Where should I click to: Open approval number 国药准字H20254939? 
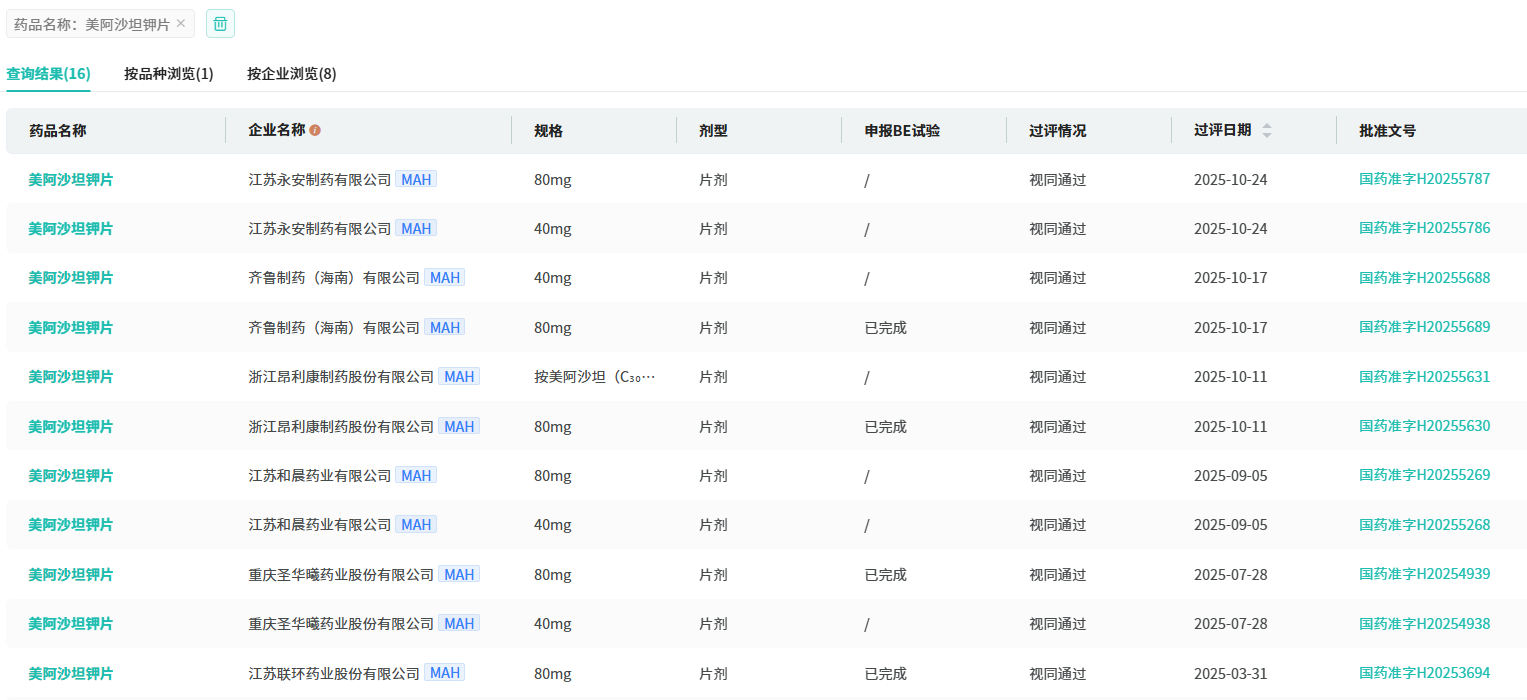point(1424,574)
